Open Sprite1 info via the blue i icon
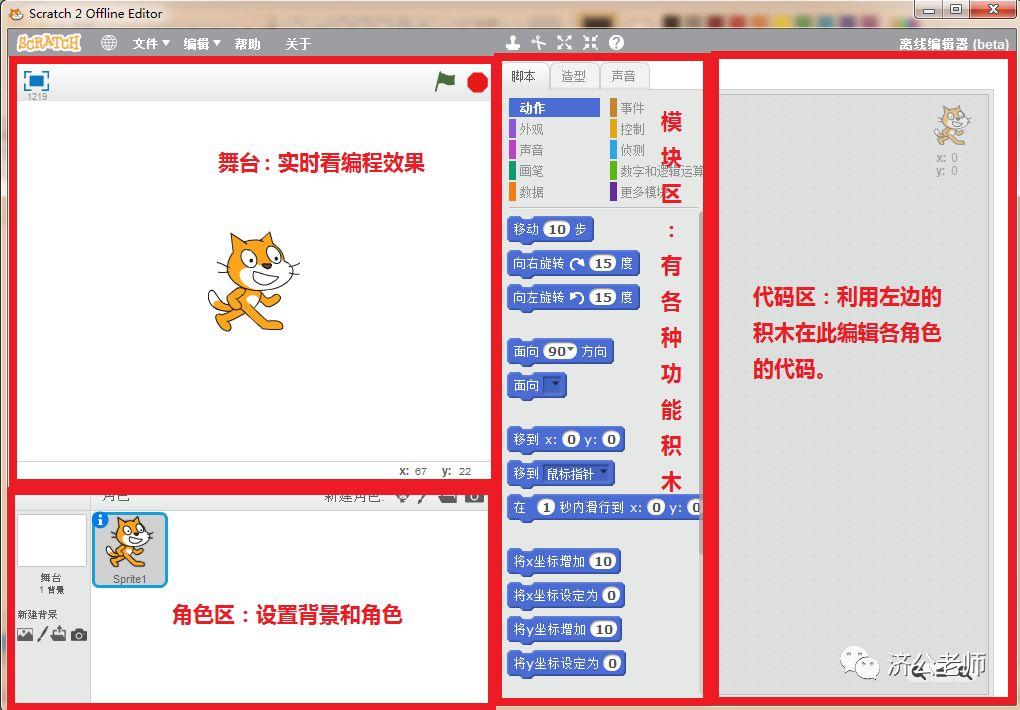The width and height of the screenshot is (1020, 710). [100, 520]
